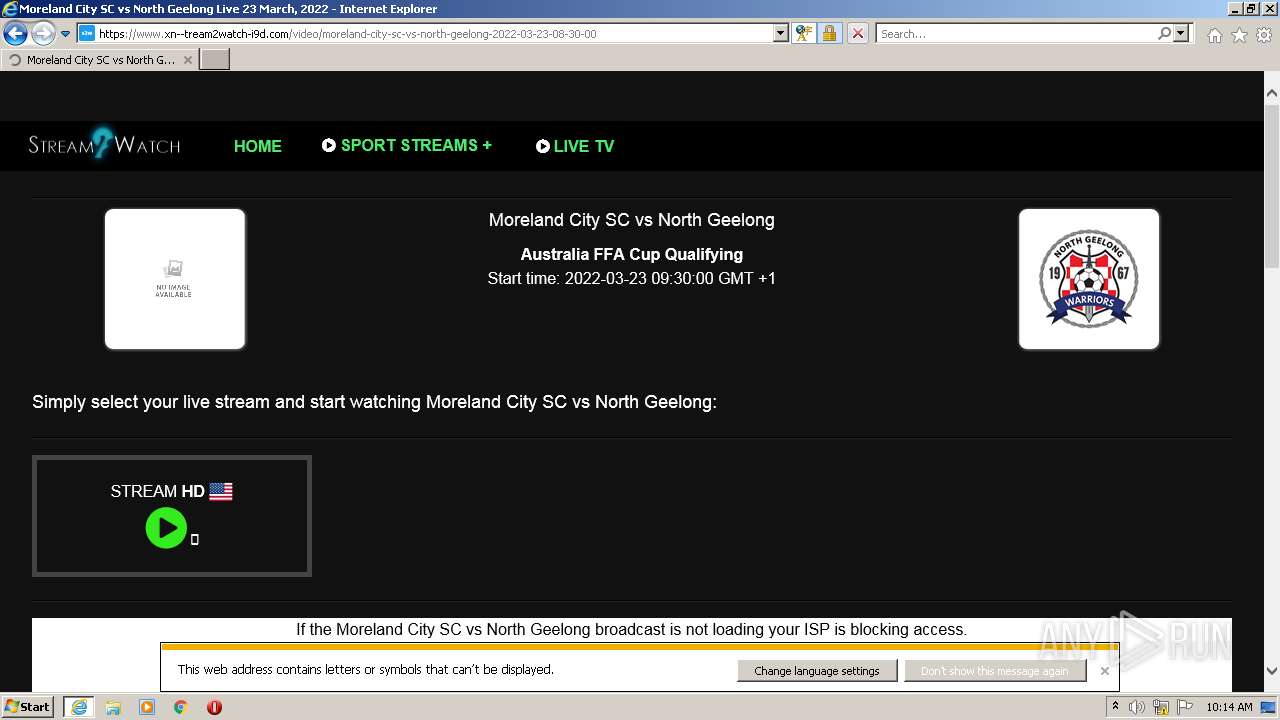This screenshot has height=720, width=1280.
Task: Open the Tools gear icon
Action: tap(1264, 35)
